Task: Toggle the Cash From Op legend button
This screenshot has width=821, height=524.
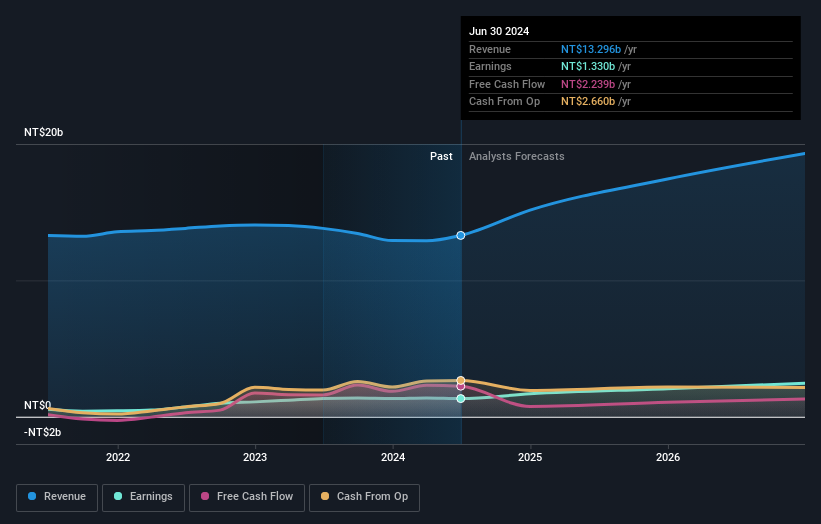Action: (x=364, y=497)
